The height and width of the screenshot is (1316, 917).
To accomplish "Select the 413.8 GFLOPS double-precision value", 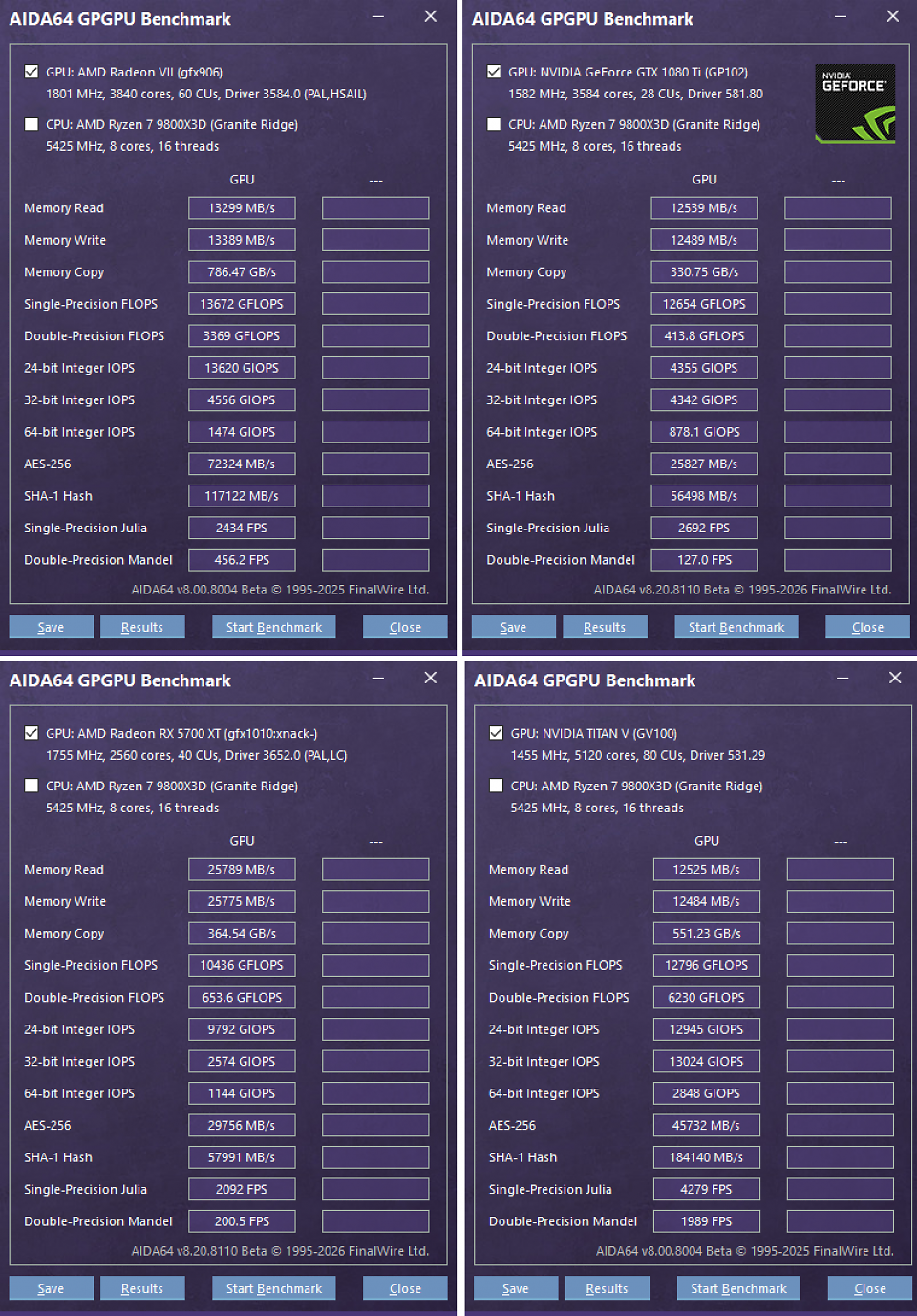I will [704, 336].
